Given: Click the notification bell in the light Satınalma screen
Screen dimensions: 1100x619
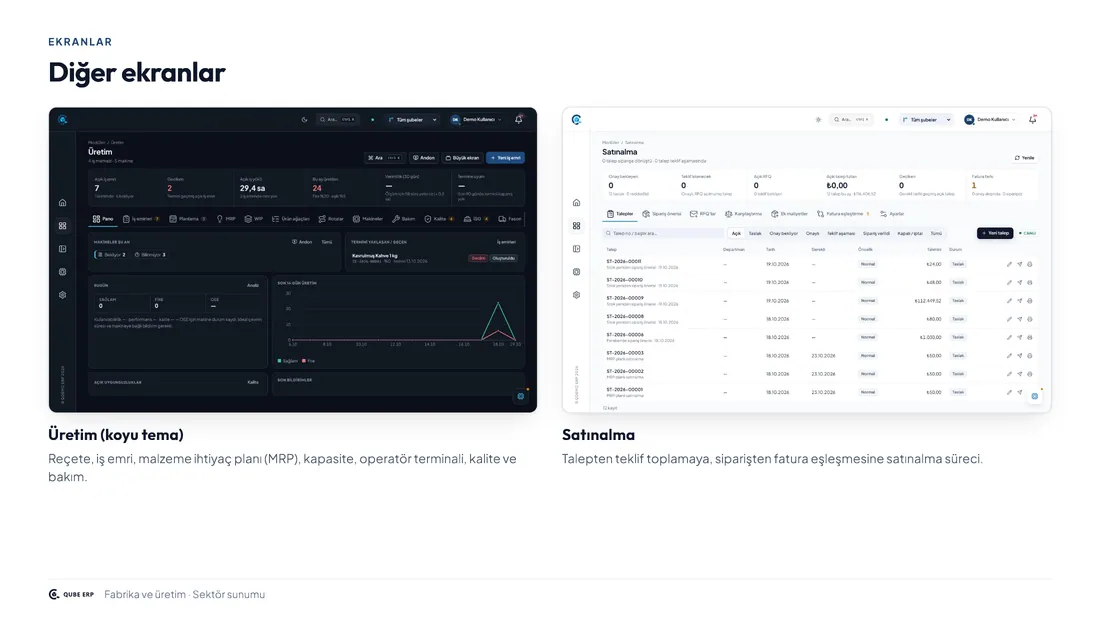Looking at the screenshot, I should (1033, 119).
